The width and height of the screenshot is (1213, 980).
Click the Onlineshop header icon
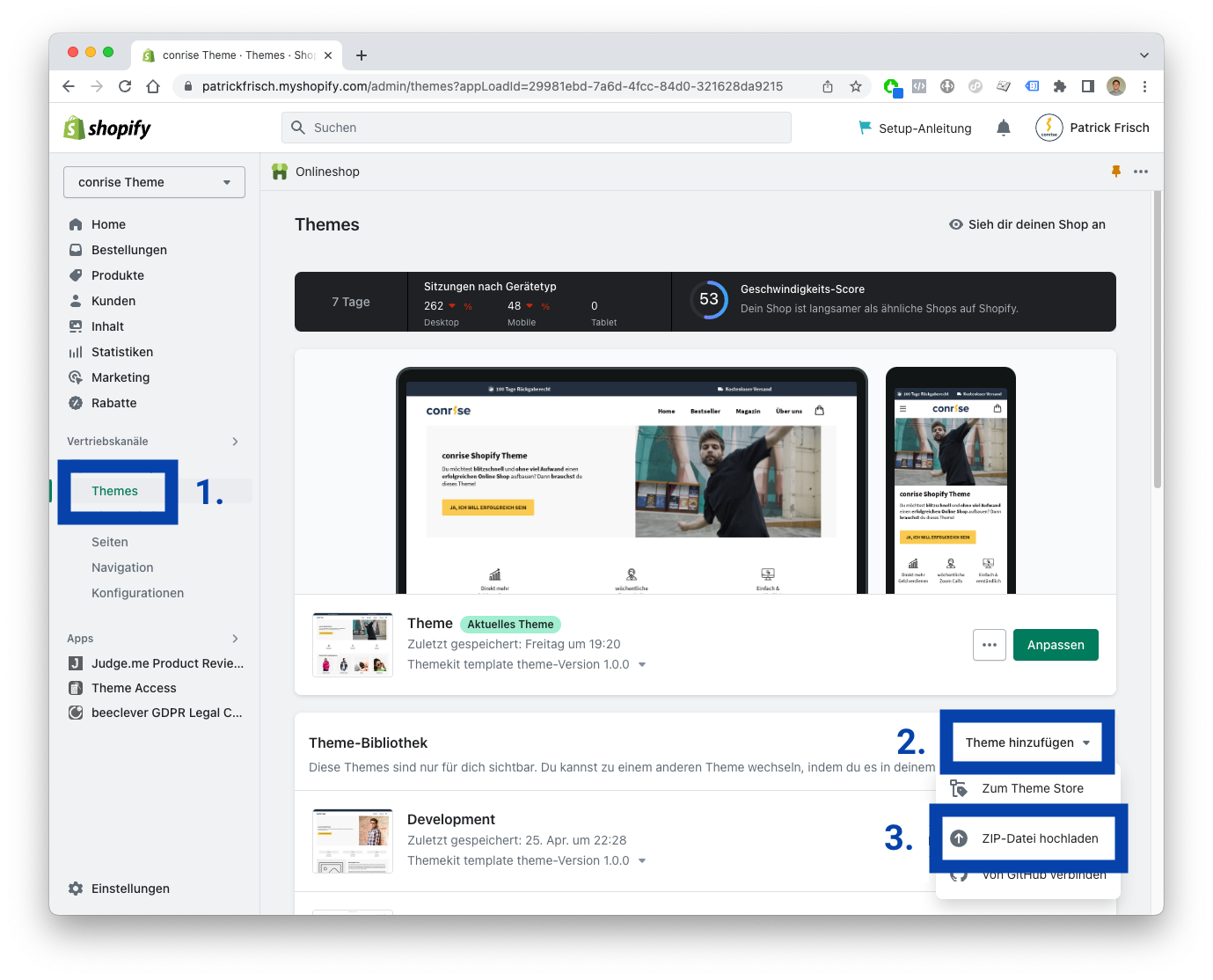tap(280, 172)
